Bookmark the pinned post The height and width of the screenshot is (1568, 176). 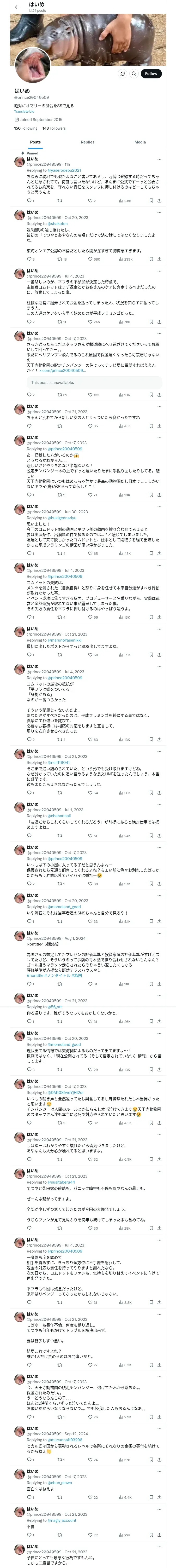pyautogui.click(x=150, y=200)
